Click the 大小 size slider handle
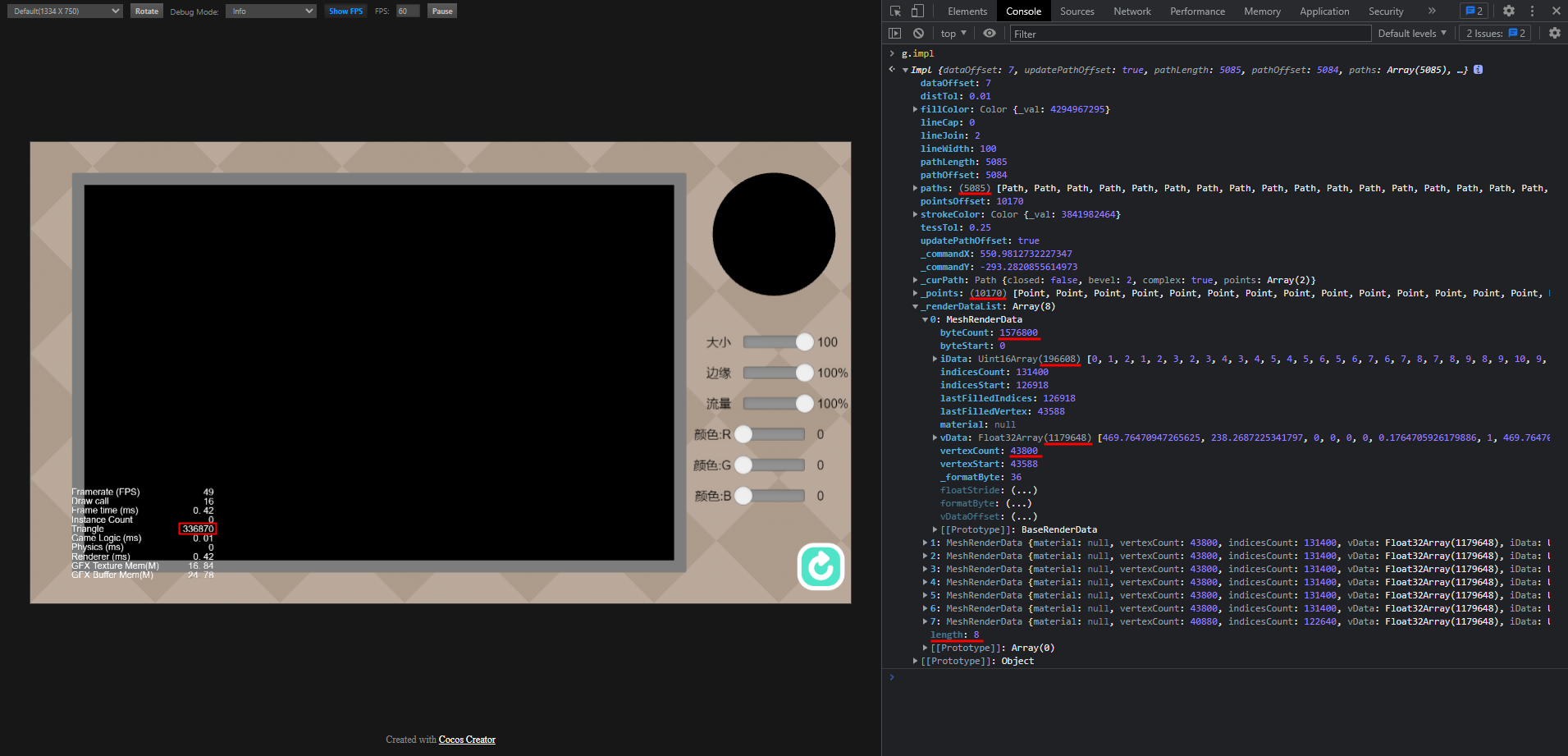The height and width of the screenshot is (756, 1568). point(804,342)
